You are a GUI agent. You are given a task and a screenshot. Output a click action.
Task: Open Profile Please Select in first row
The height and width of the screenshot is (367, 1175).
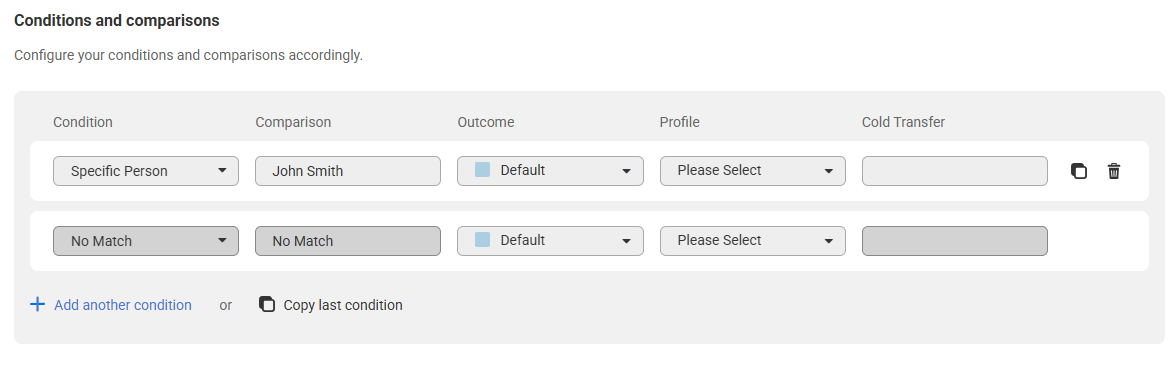pyautogui.click(x=753, y=171)
